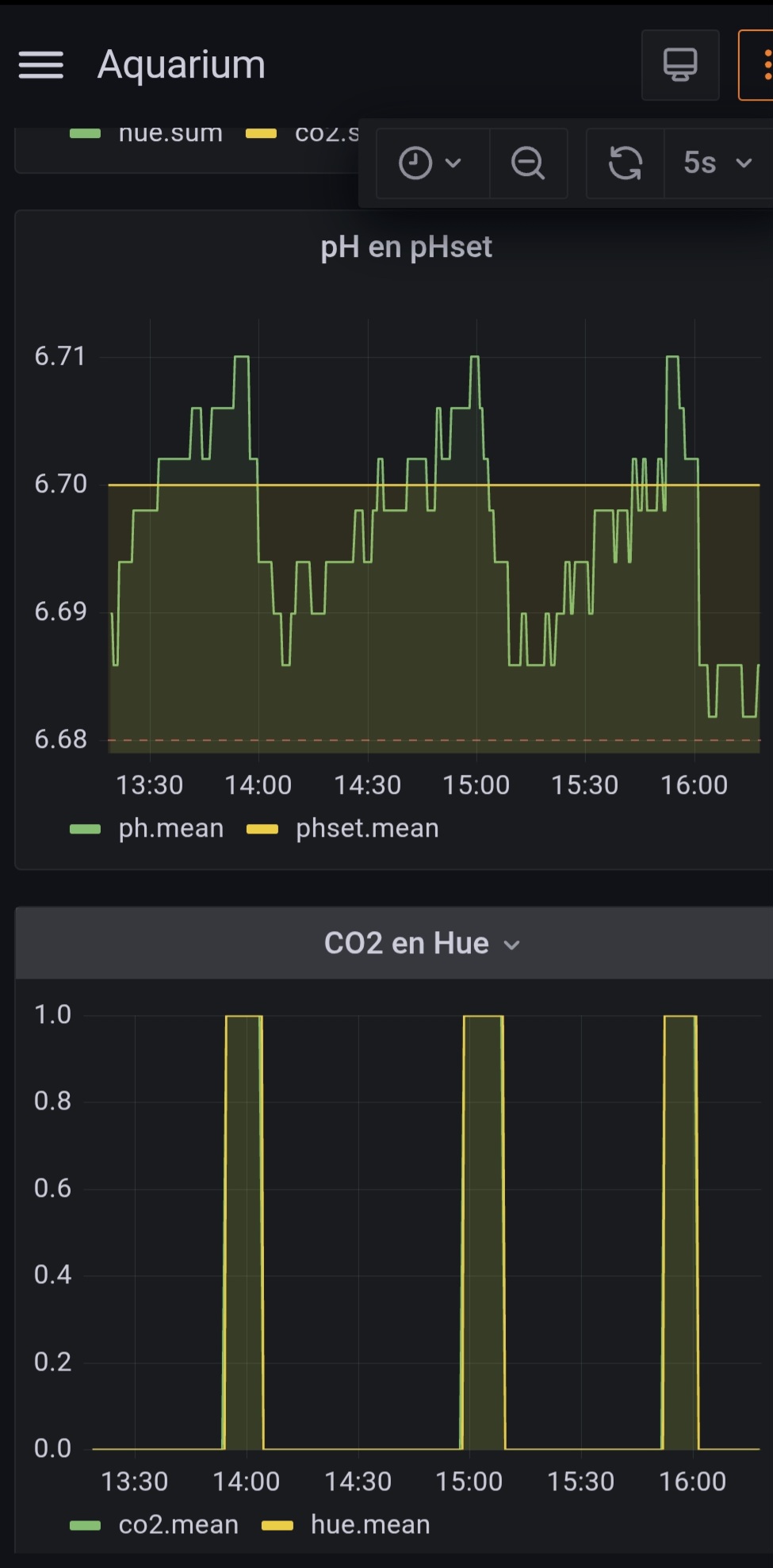Toggle hue.mean series in legend

click(x=369, y=1524)
